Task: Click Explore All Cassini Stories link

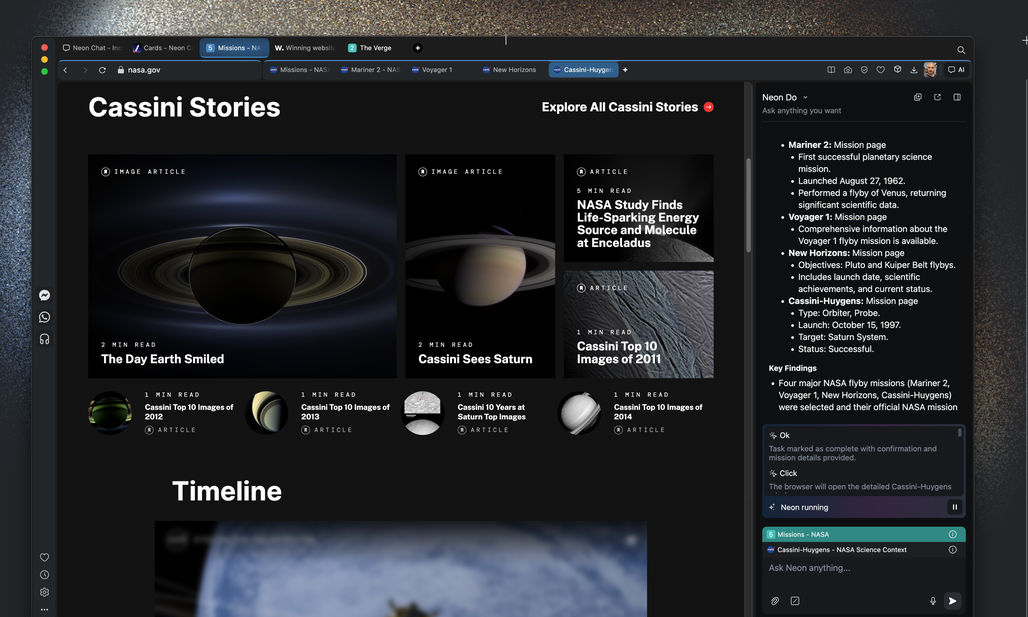Action: pos(627,107)
